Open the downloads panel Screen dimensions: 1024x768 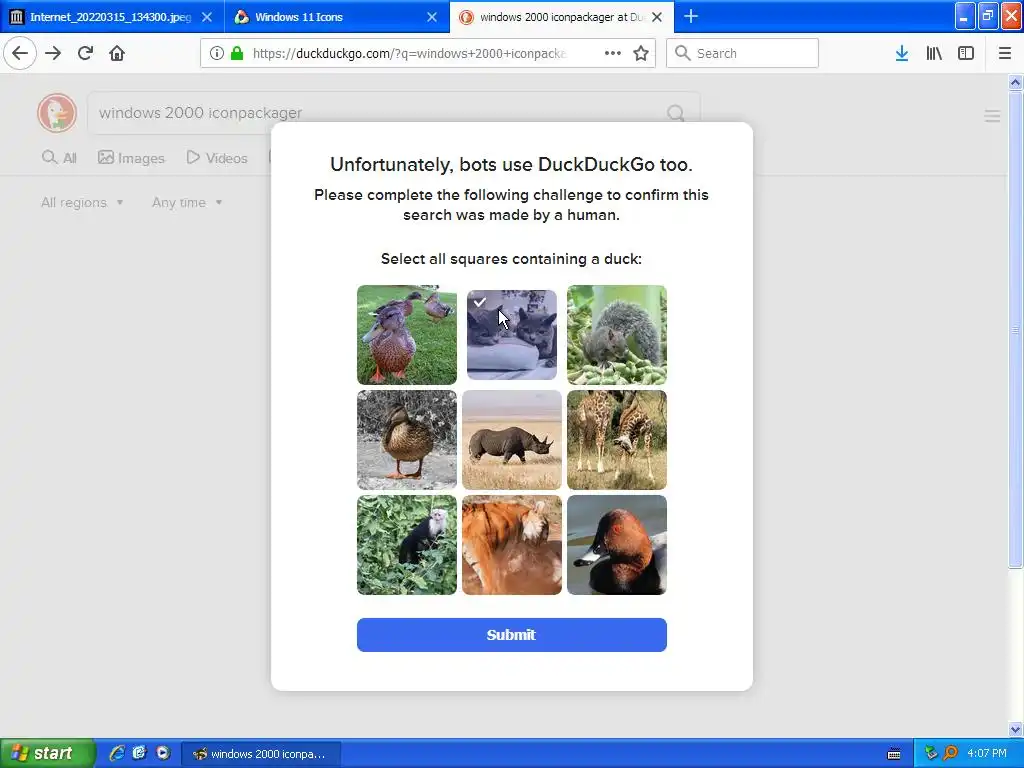point(902,53)
